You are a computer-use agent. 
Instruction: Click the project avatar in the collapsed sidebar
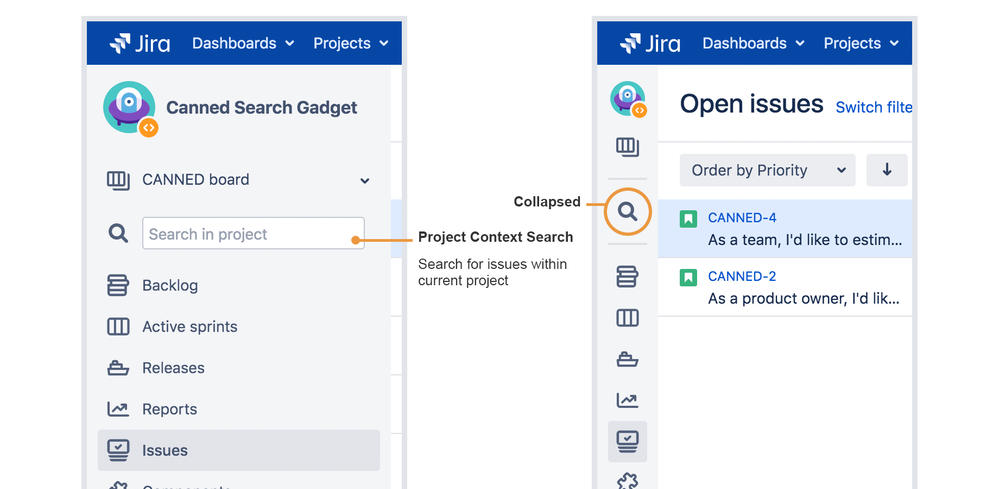tap(628, 99)
